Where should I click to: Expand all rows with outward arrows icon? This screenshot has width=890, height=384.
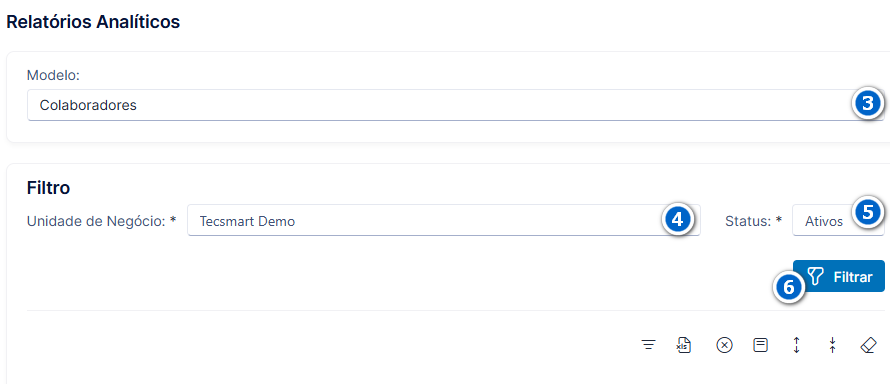click(x=796, y=345)
